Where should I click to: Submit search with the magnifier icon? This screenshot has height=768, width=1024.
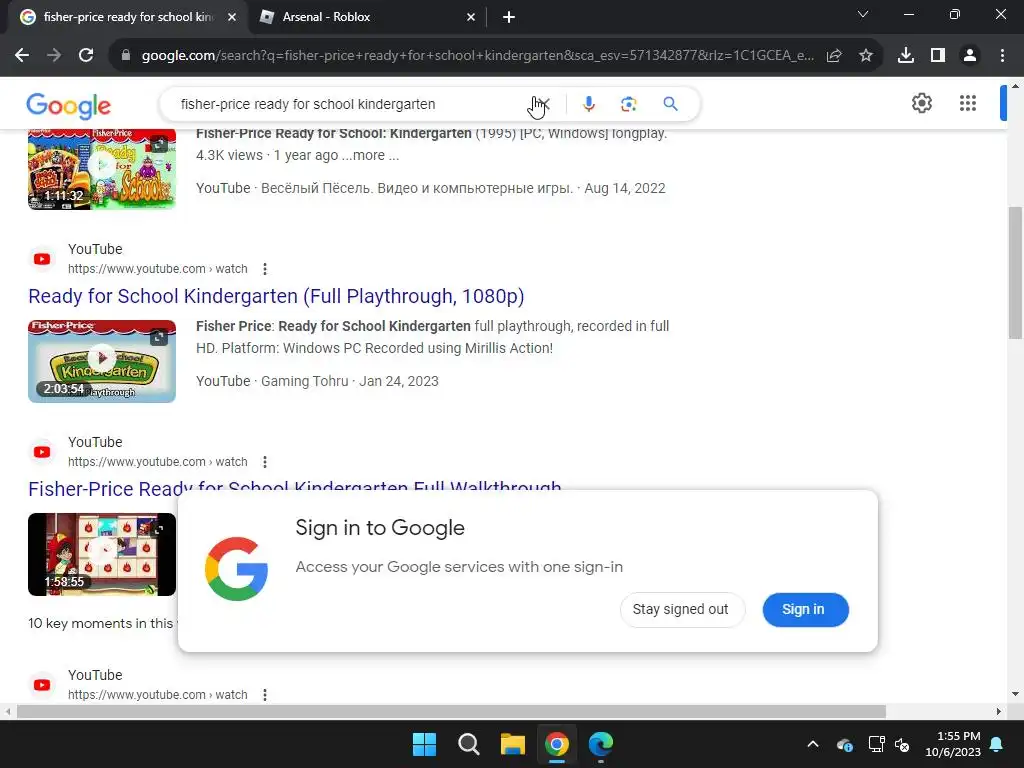tap(670, 104)
